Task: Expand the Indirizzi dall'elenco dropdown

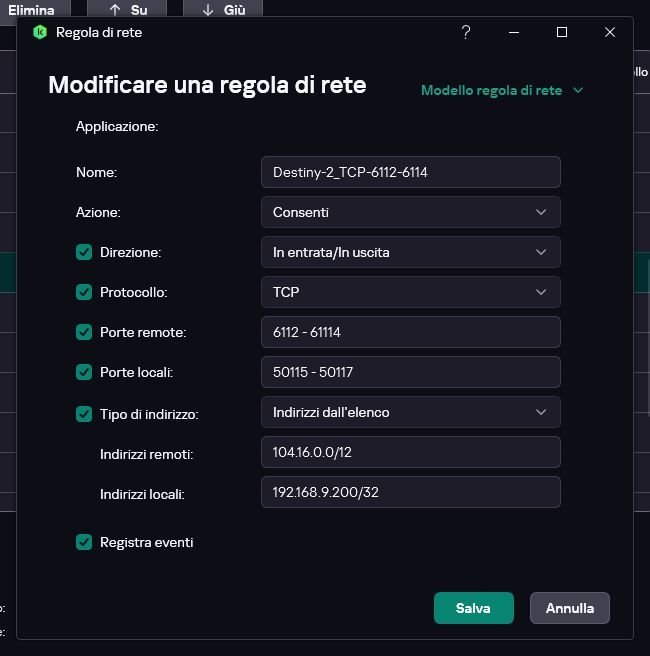Action: point(410,412)
